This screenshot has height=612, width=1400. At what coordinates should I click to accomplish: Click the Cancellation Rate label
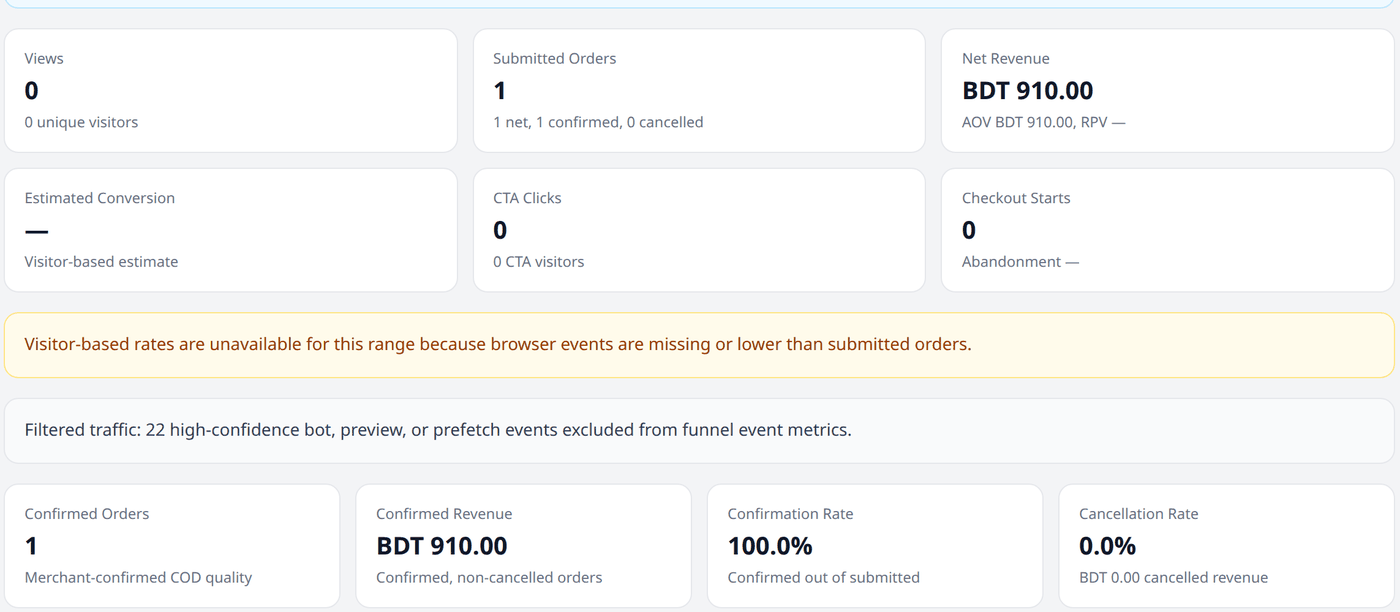1138,514
